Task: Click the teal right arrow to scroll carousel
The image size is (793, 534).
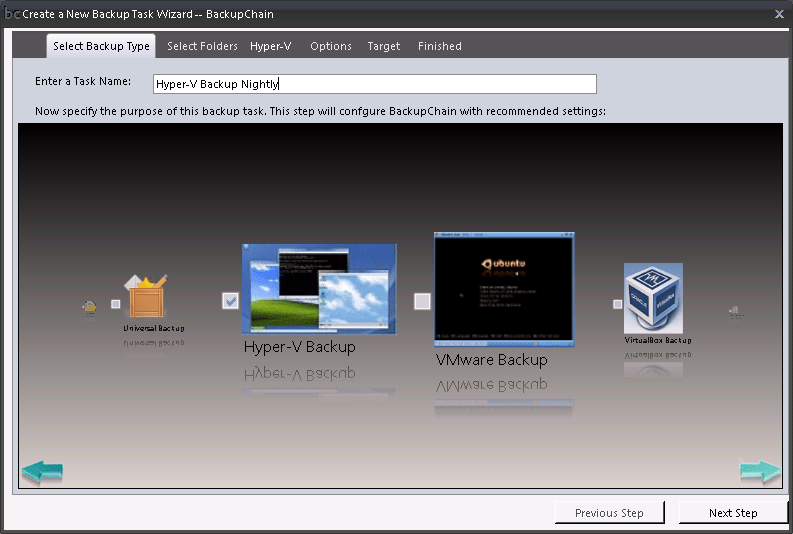Action: click(760, 472)
